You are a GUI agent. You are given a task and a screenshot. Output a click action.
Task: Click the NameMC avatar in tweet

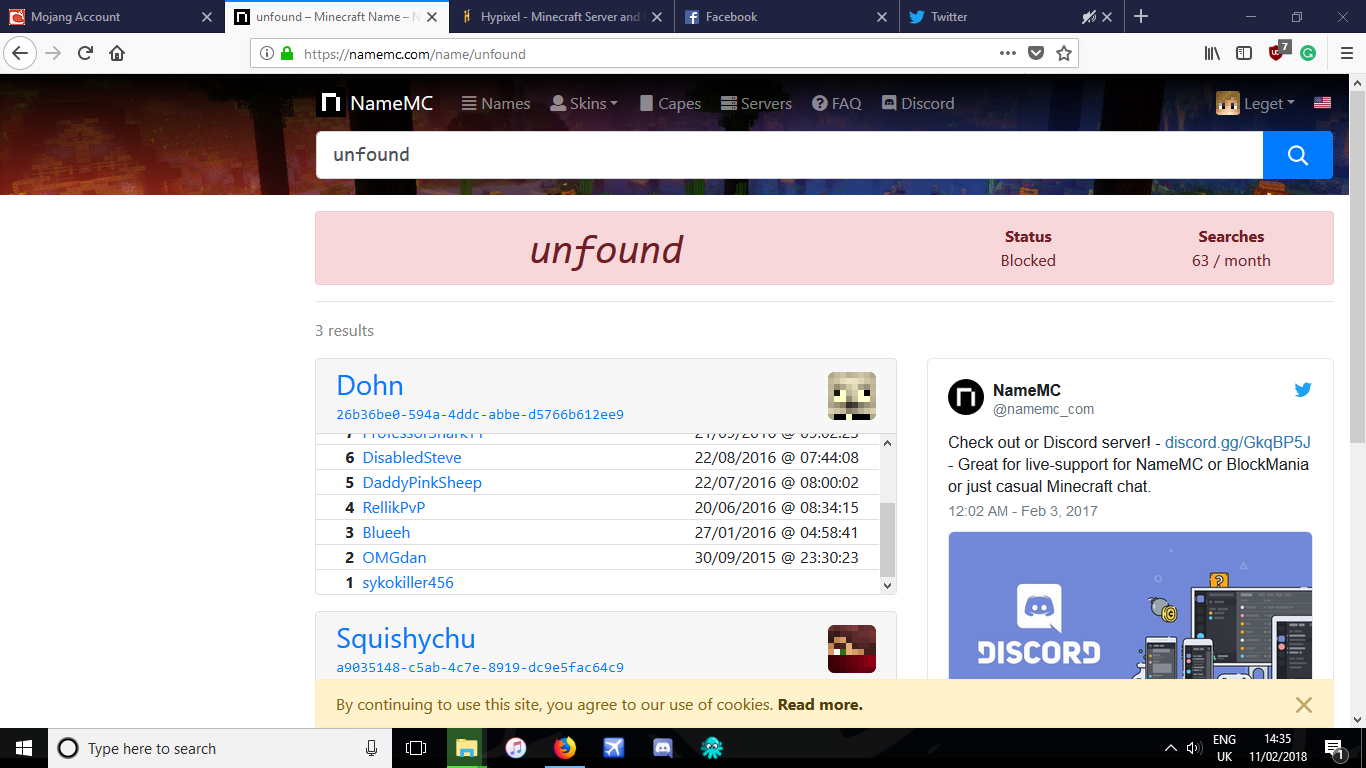[x=966, y=397]
